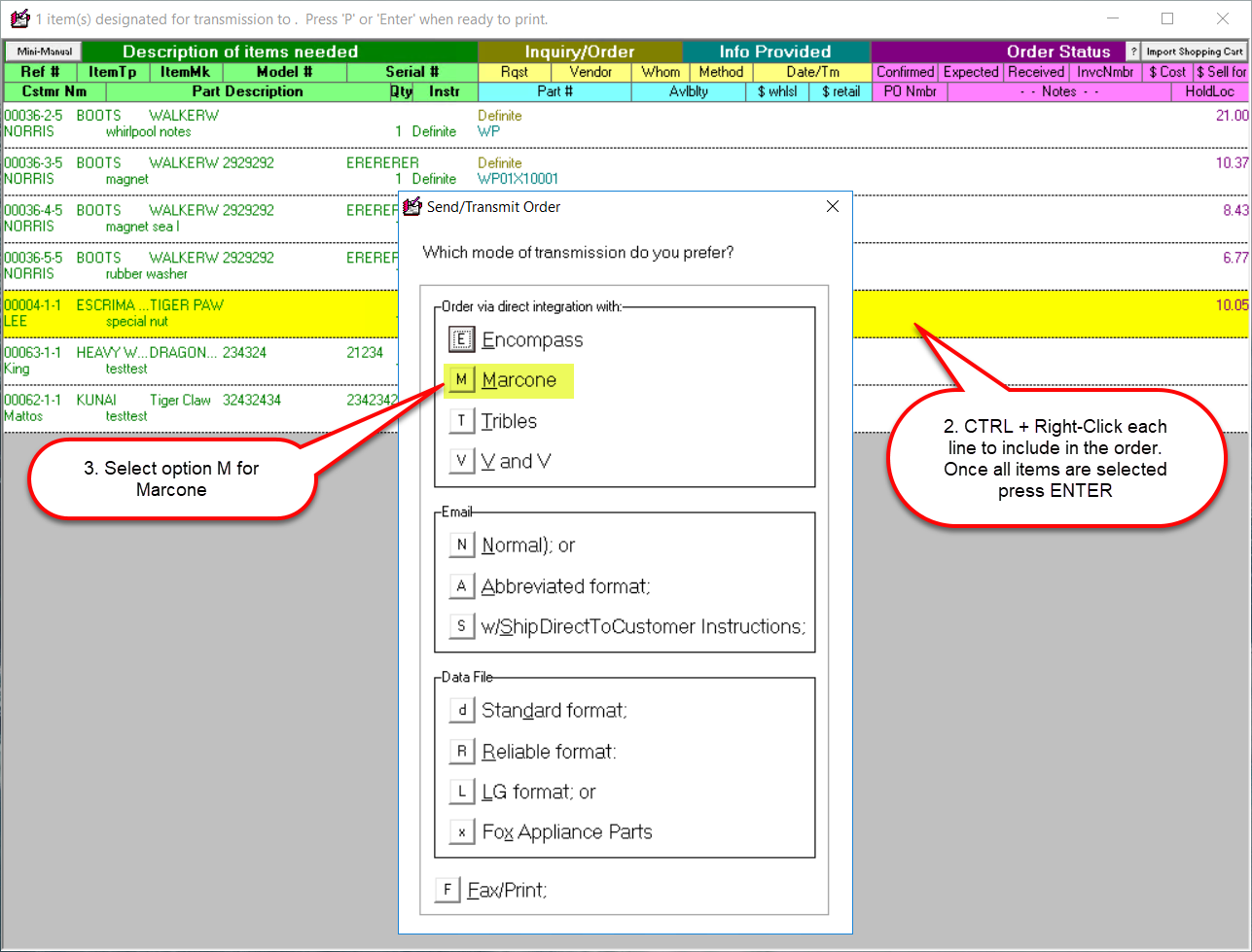Close the Send/Transmit Order dialog
Image resolution: width=1252 pixels, height=952 pixels.
click(x=832, y=206)
